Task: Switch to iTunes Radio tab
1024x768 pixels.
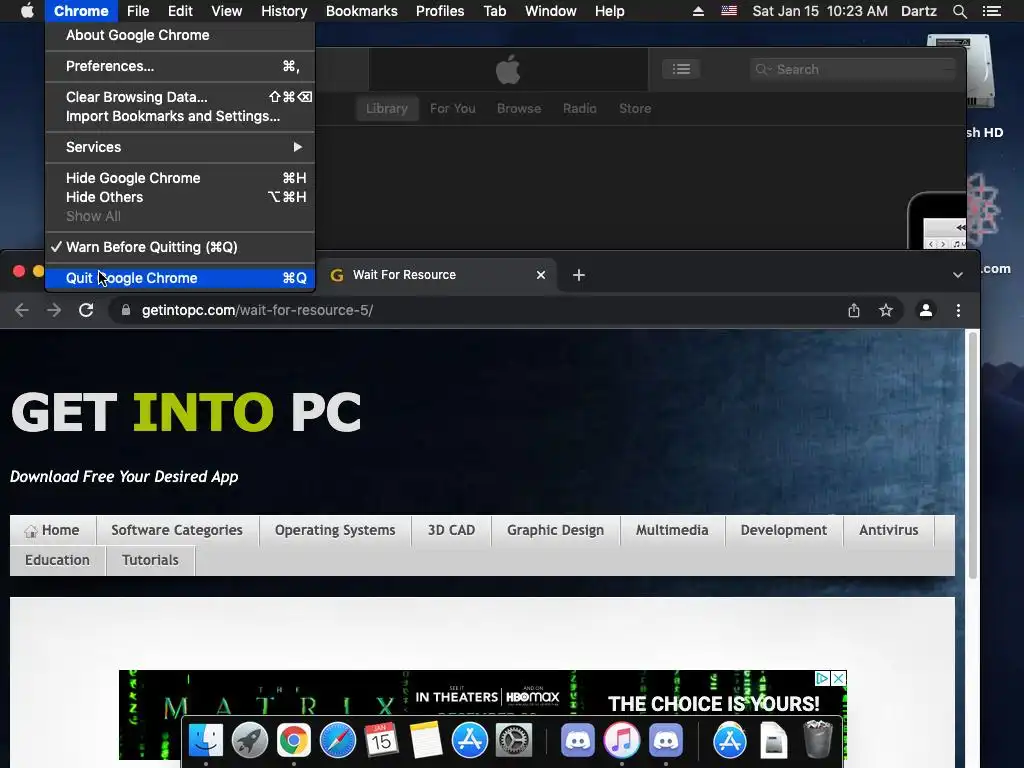Action: pyautogui.click(x=580, y=108)
